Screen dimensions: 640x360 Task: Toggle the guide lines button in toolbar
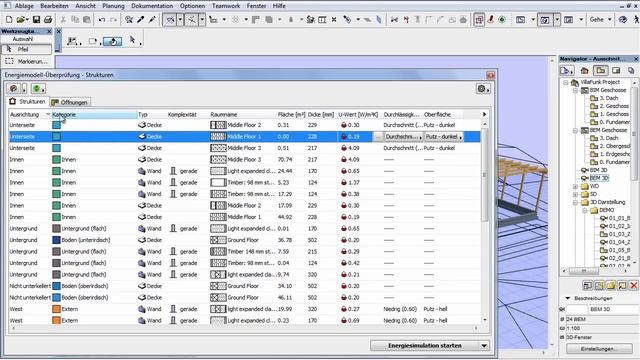(170, 19)
